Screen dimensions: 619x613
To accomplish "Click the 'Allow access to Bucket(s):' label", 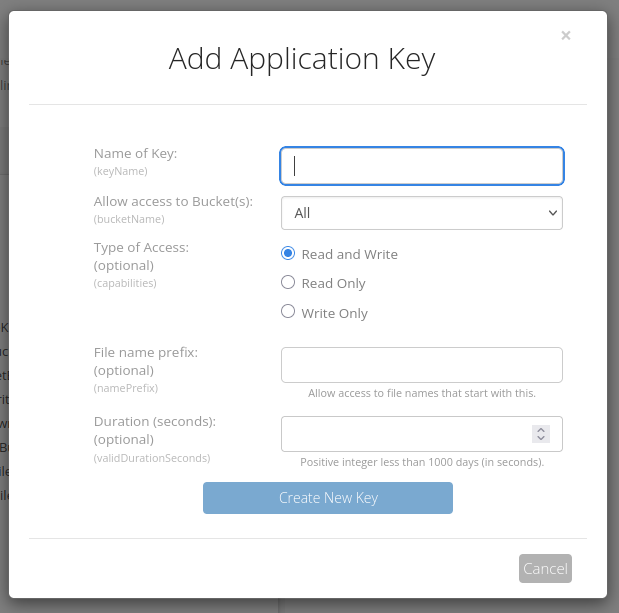I will tap(173, 201).
